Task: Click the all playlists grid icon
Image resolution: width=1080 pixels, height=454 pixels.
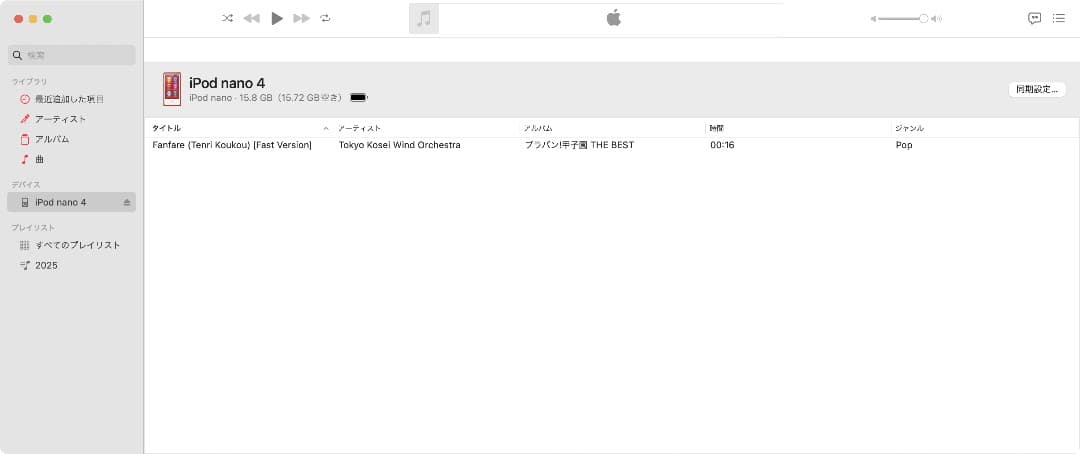Action: 25,245
